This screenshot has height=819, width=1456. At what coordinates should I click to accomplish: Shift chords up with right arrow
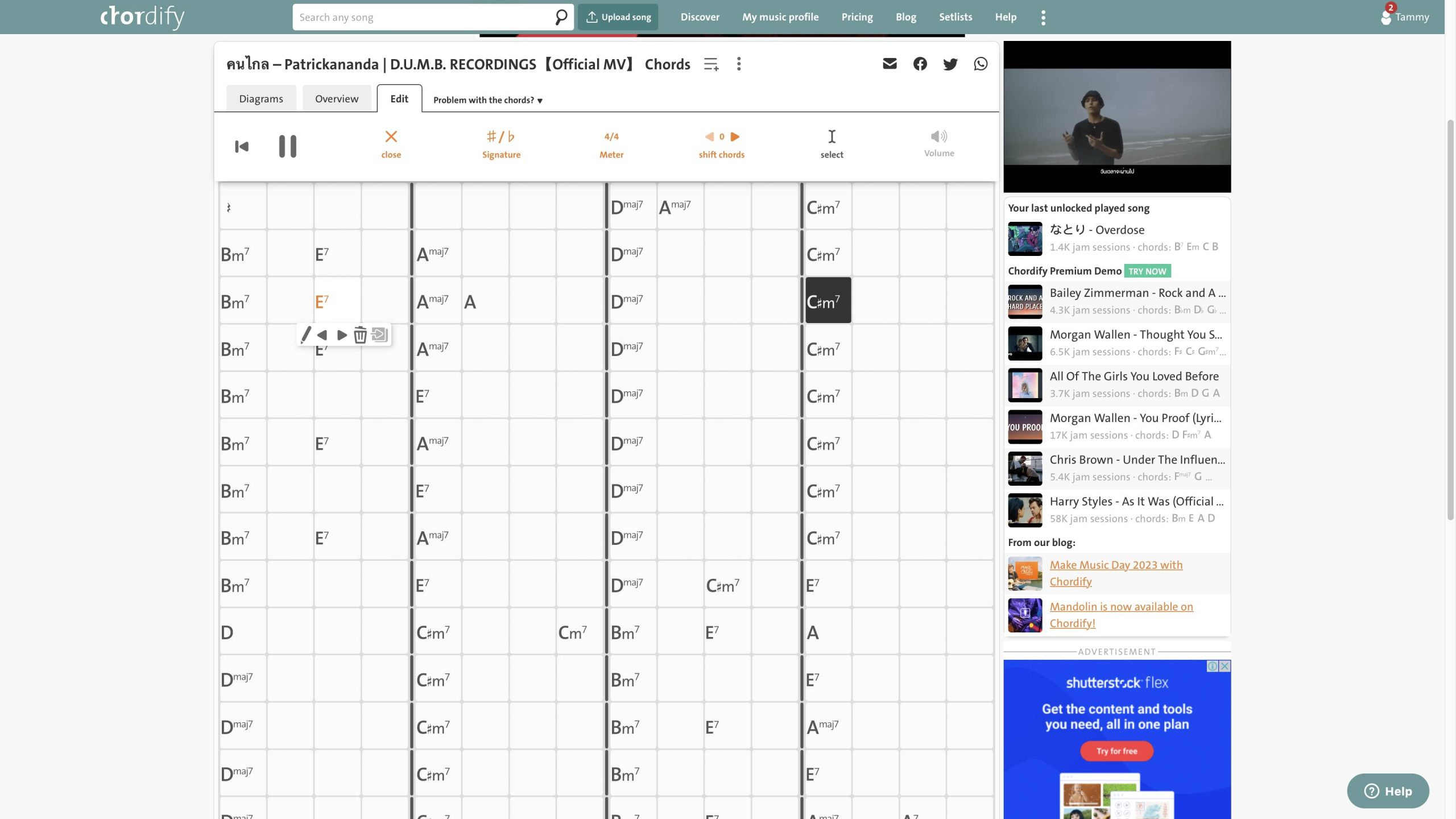click(735, 136)
